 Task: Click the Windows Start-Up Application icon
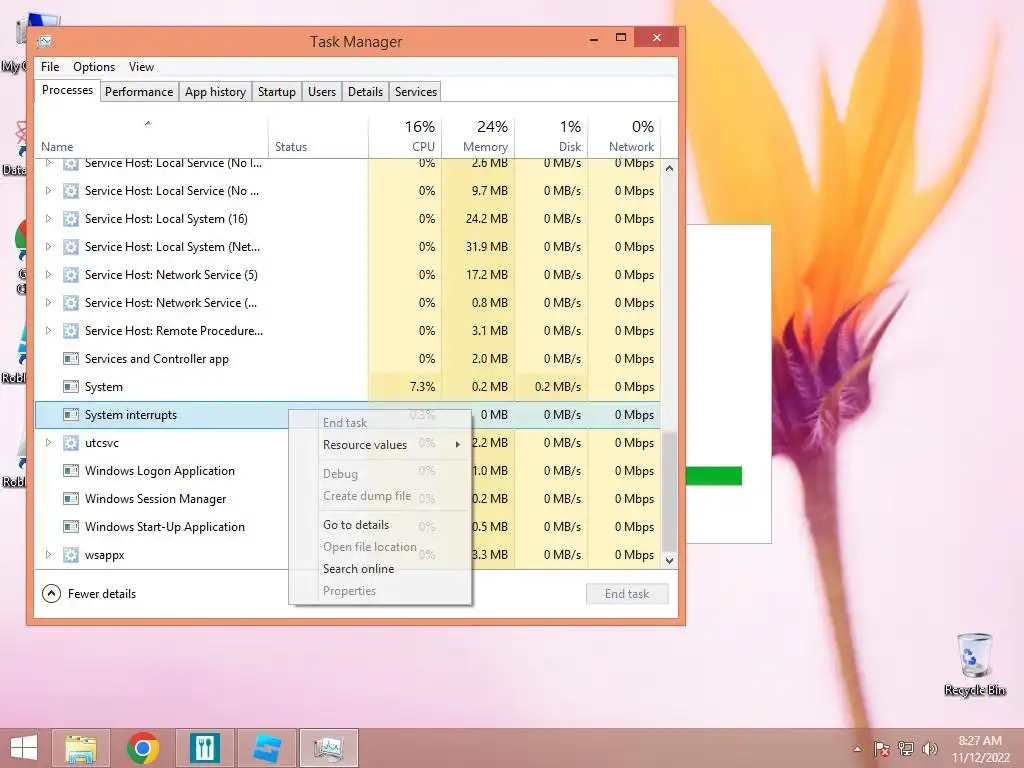[71, 527]
